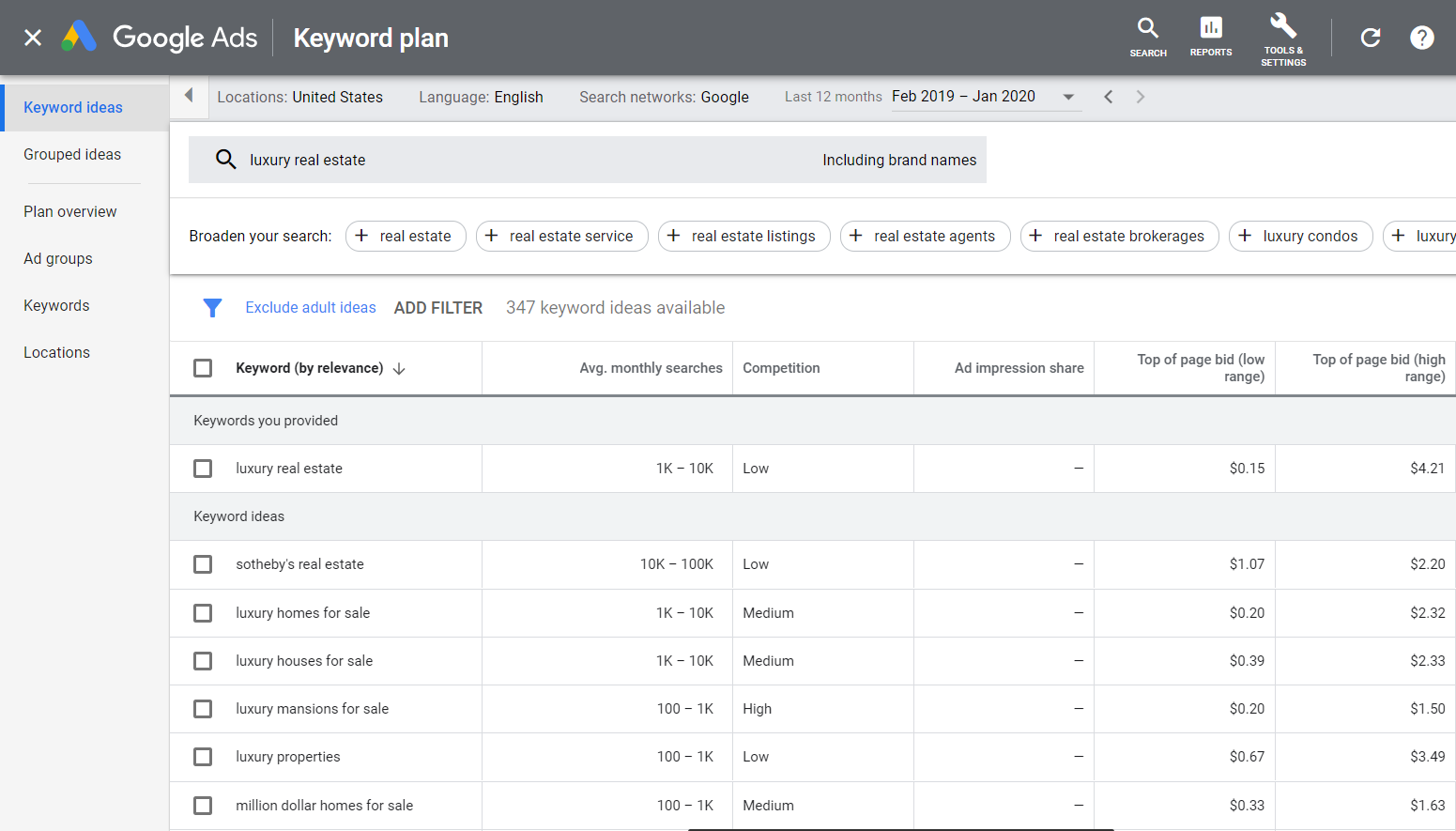Check the million dollar homes for sale row
The image size is (1456, 831).
[x=203, y=806]
